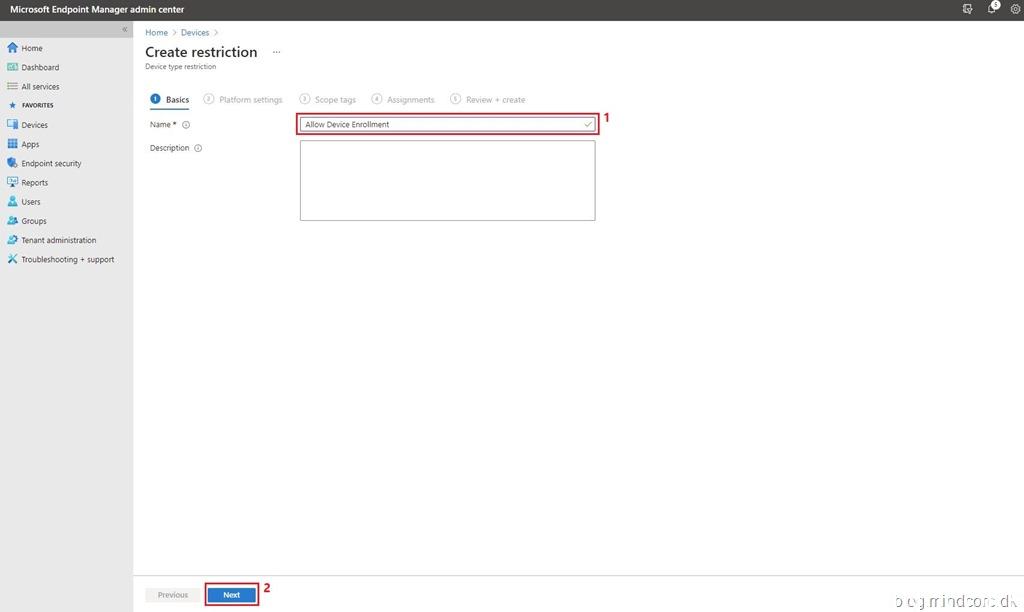Click the Devices breadcrumb link
This screenshot has width=1024, height=612.
tap(195, 33)
